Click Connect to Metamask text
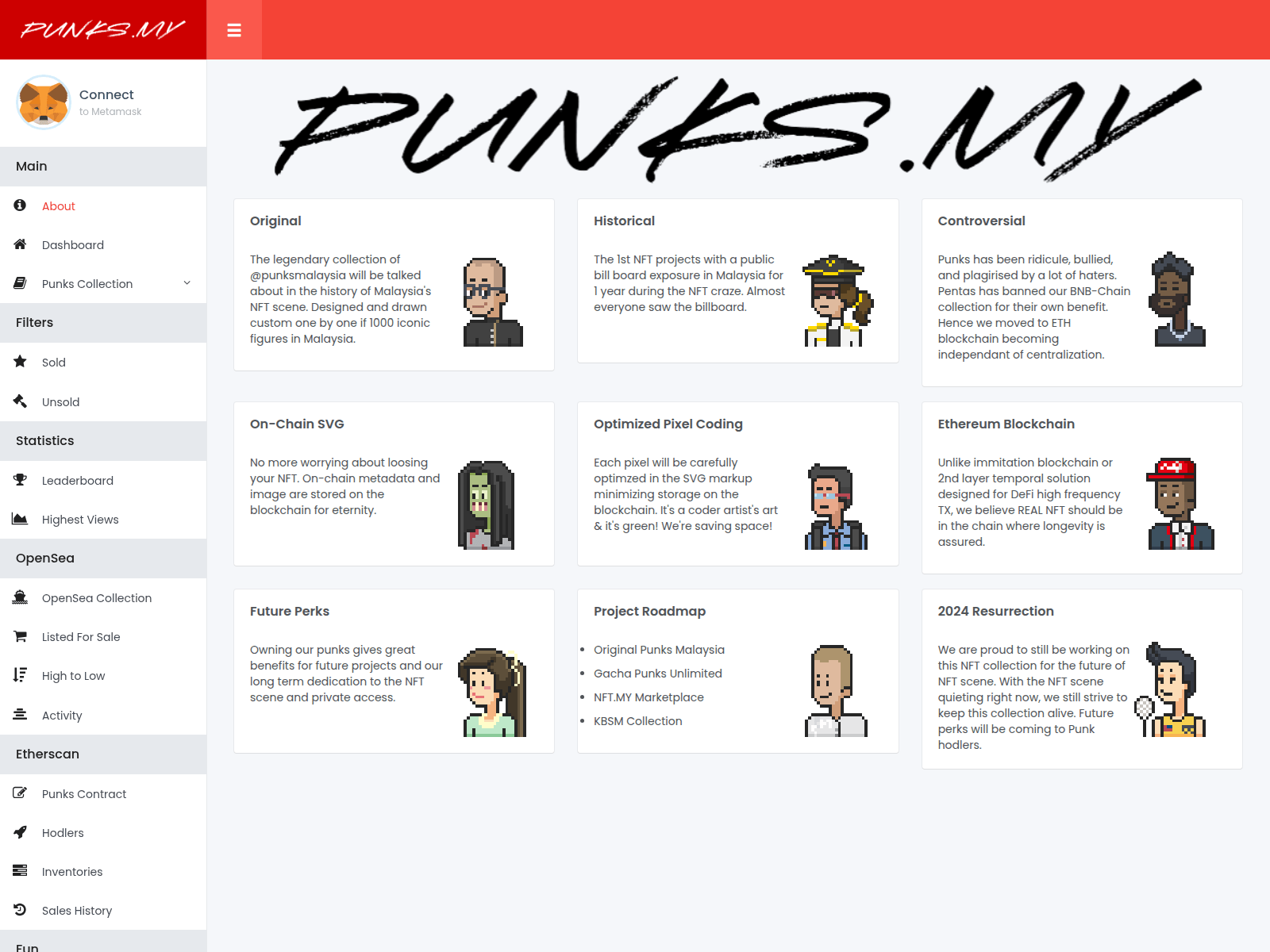Screen dimensions: 1270x952 point(110,102)
